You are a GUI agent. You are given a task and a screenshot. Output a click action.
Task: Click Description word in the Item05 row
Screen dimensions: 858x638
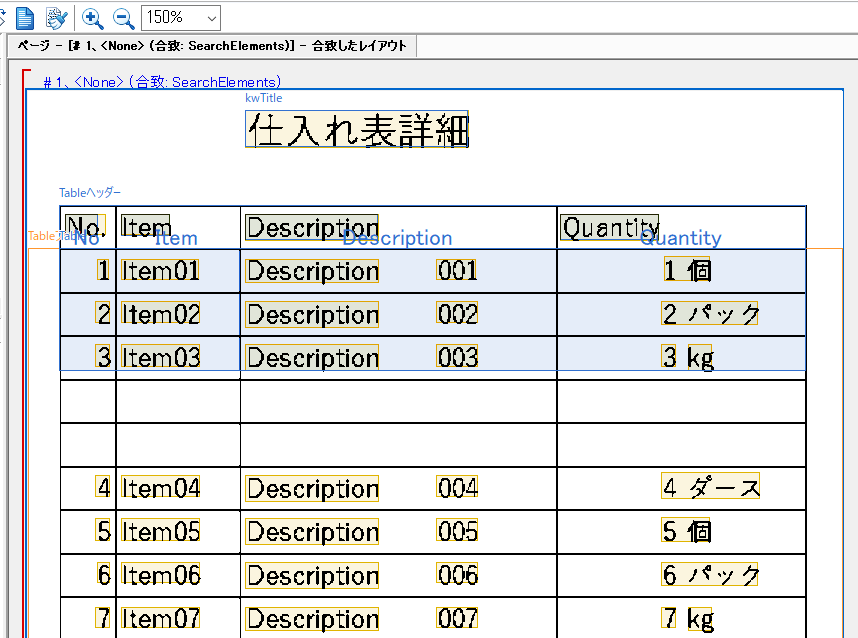coord(312,532)
